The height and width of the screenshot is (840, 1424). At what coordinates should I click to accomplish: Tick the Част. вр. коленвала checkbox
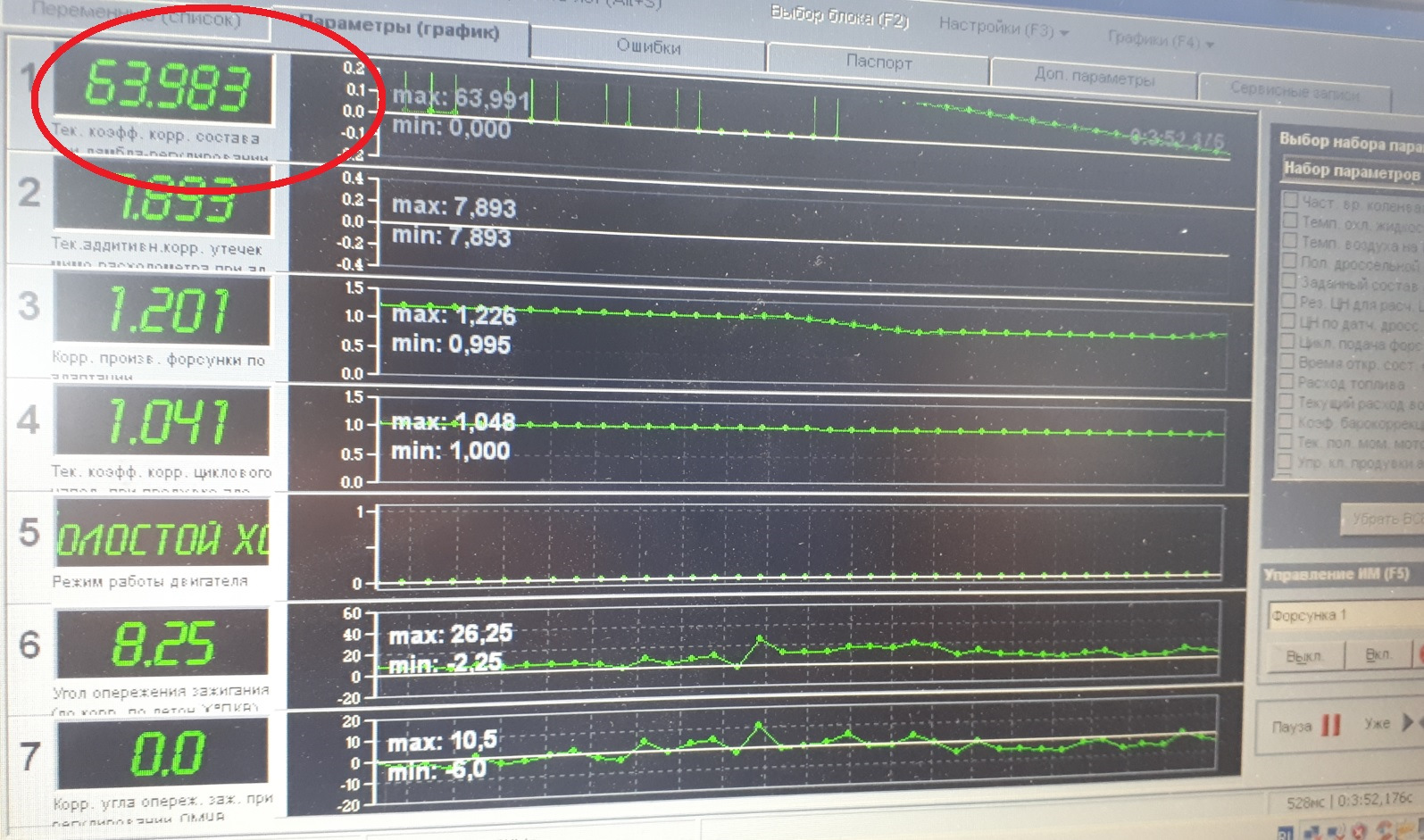coord(1289,199)
